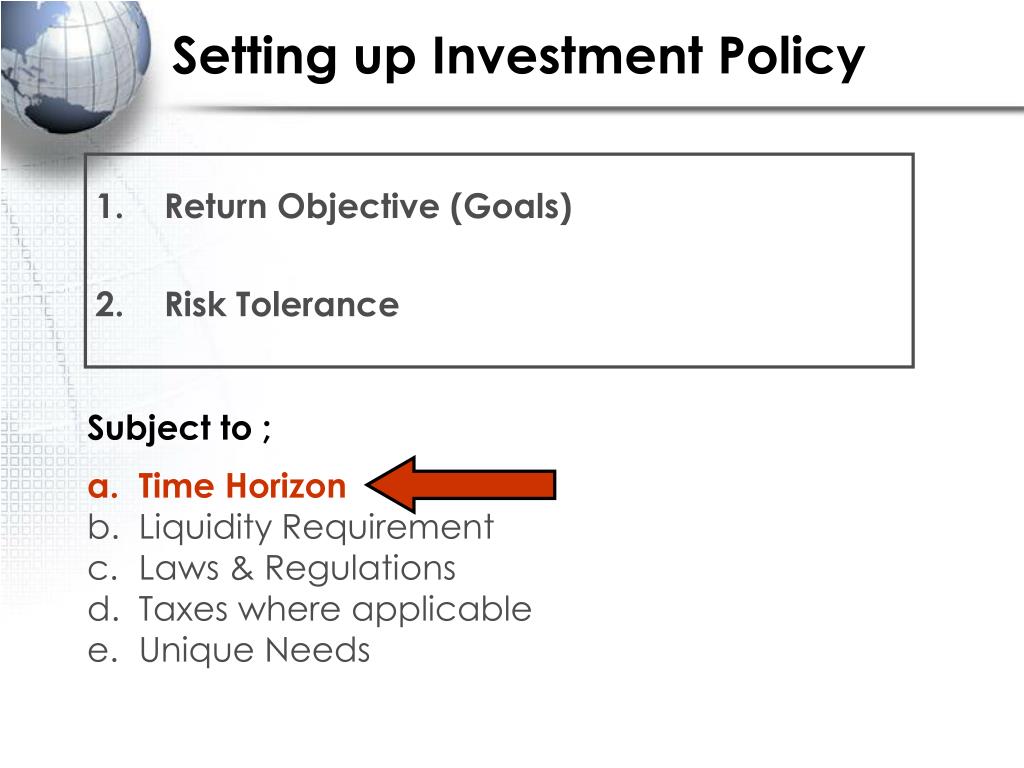Click the Risk Tolerance list item
This screenshot has width=1024, height=768.
click(x=281, y=305)
